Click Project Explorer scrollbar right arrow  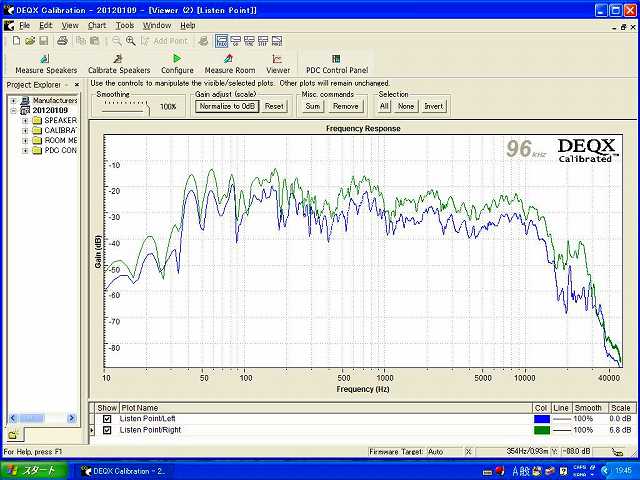(72, 418)
